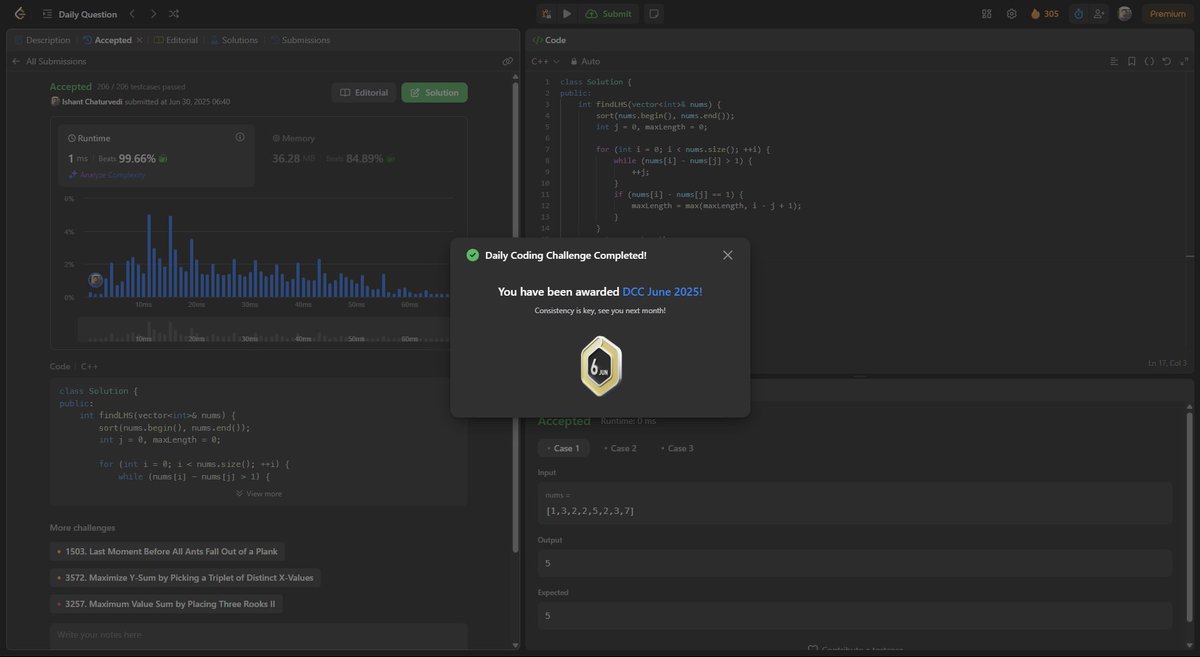This screenshot has height=657, width=1200.
Task: Expand editor to fullscreen icon
Action: [x=1183, y=61]
